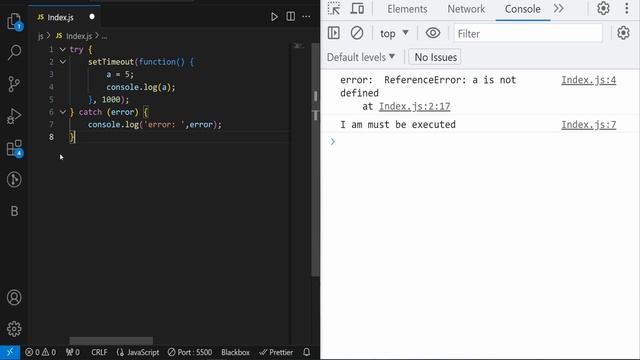Show the console sidebar
640x360 pixels.
[x=334, y=33]
